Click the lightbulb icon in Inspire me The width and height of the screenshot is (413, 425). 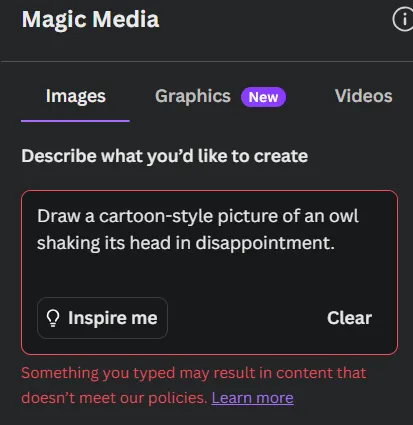coord(53,318)
